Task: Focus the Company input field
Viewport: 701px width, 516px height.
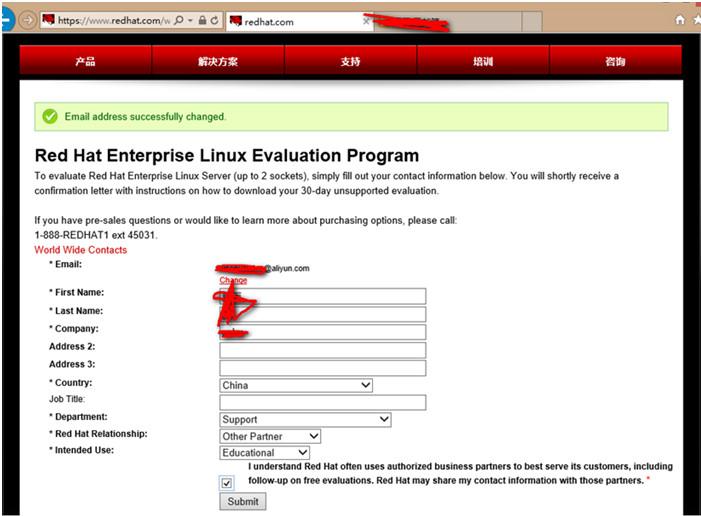Action: coord(322,332)
